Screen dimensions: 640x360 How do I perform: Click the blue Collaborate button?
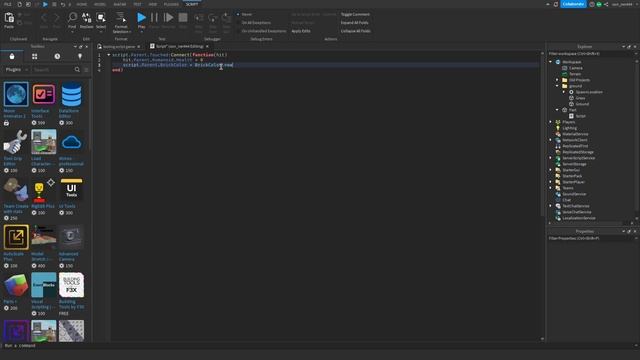point(573,4)
